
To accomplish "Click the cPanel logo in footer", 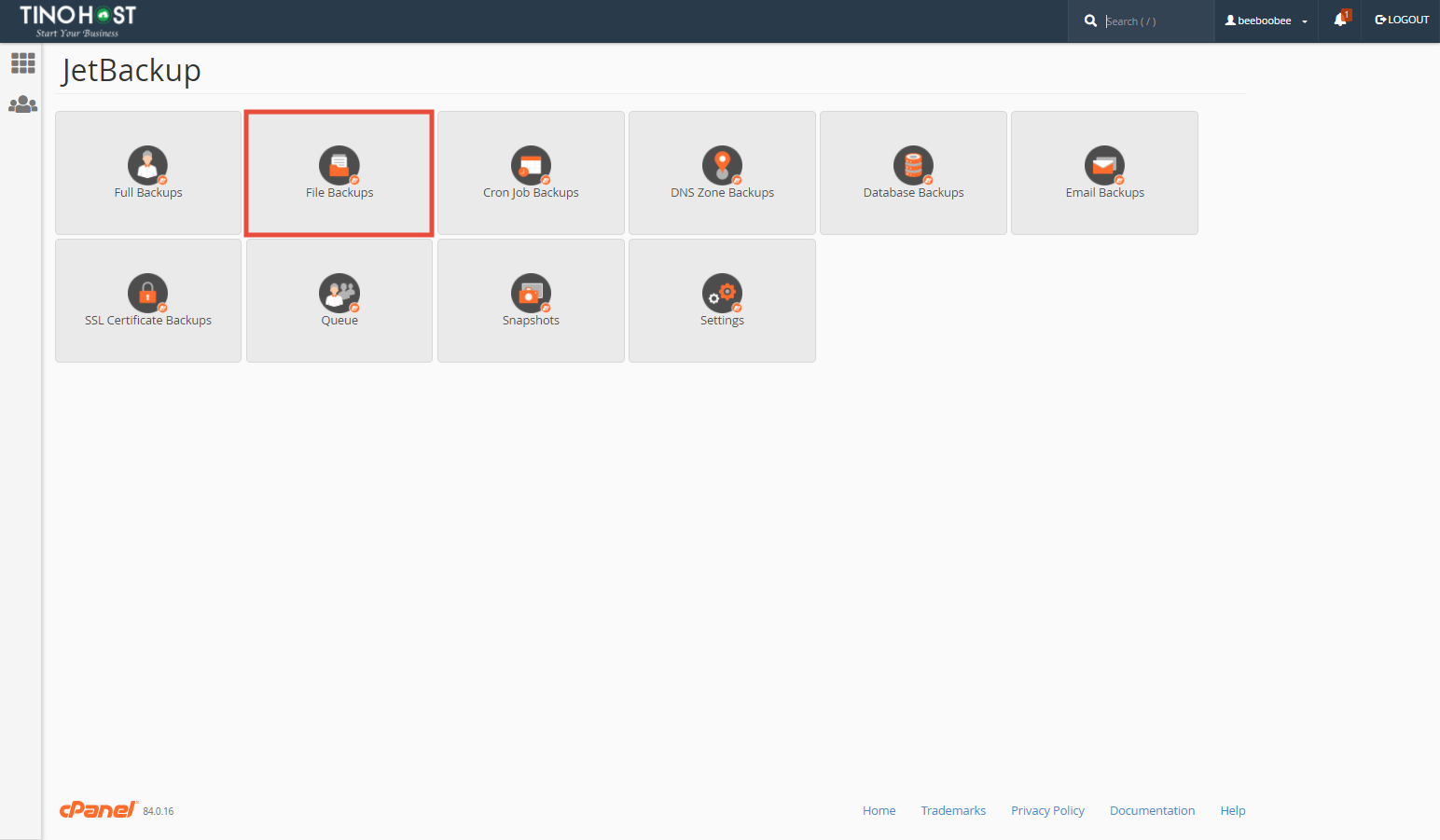I will [x=99, y=809].
